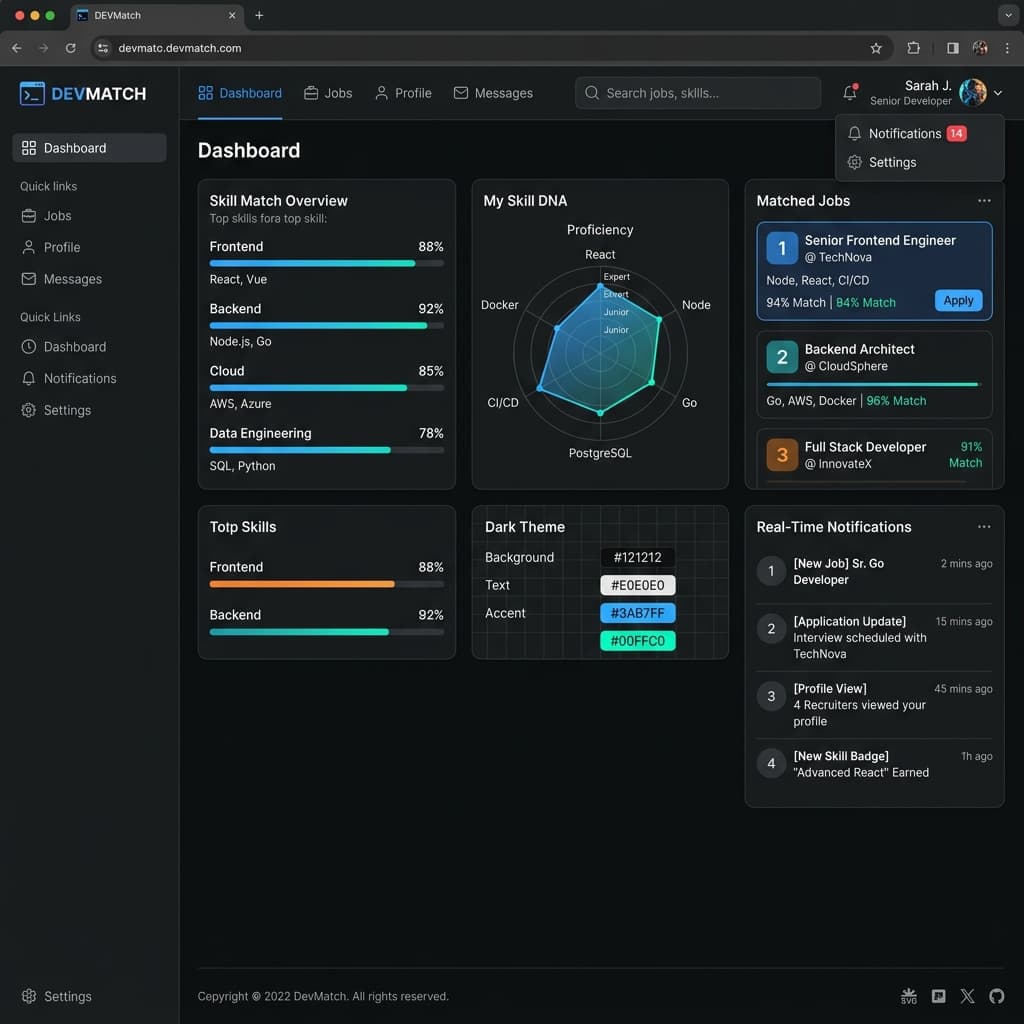Open Matched Jobs three-dot menu

(x=984, y=200)
